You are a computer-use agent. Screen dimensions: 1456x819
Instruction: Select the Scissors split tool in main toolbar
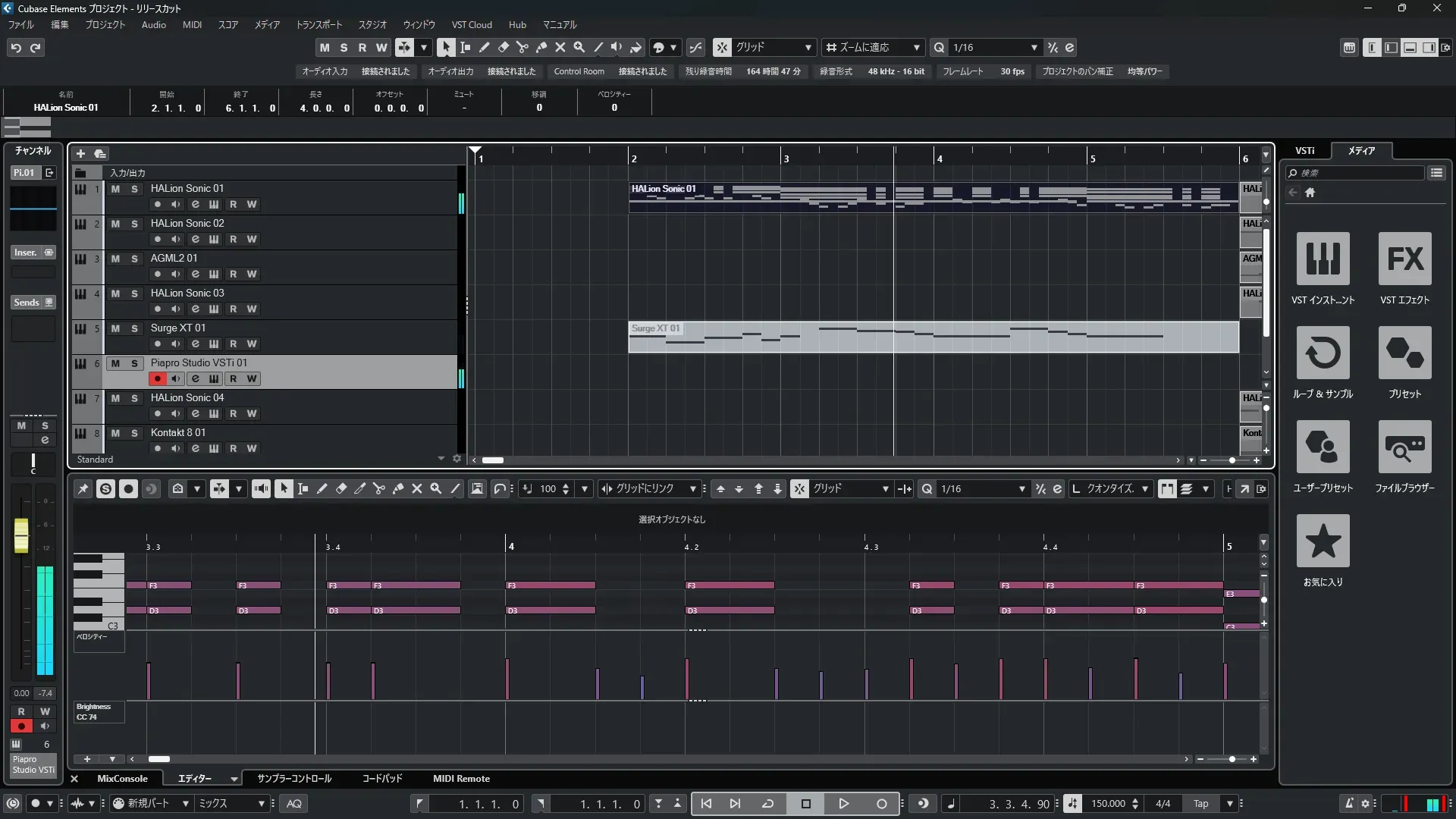(522, 47)
